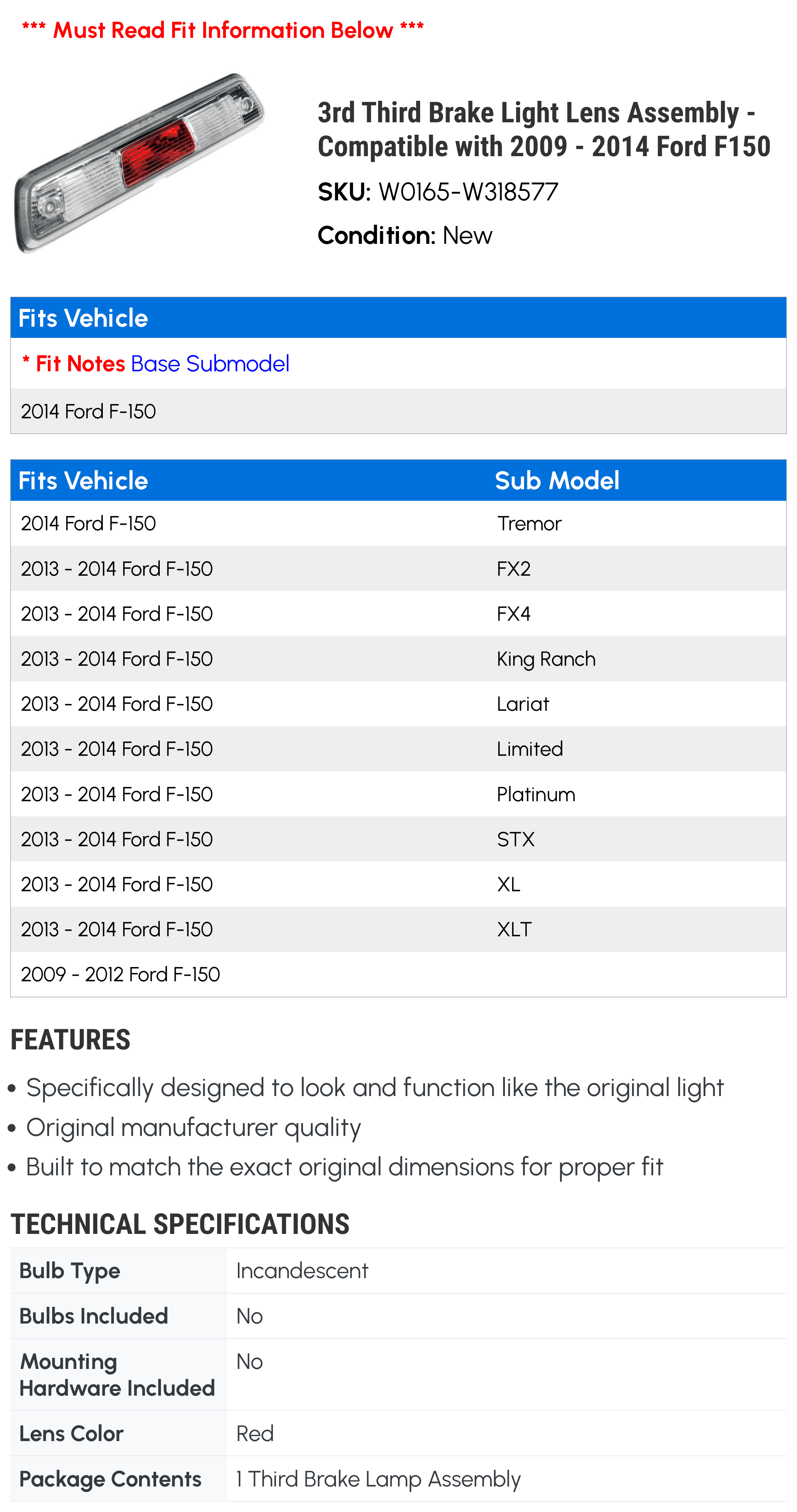797x1512 pixels.
Task: Click the 2009 - 2012 Ford F-150 row
Action: [398, 975]
